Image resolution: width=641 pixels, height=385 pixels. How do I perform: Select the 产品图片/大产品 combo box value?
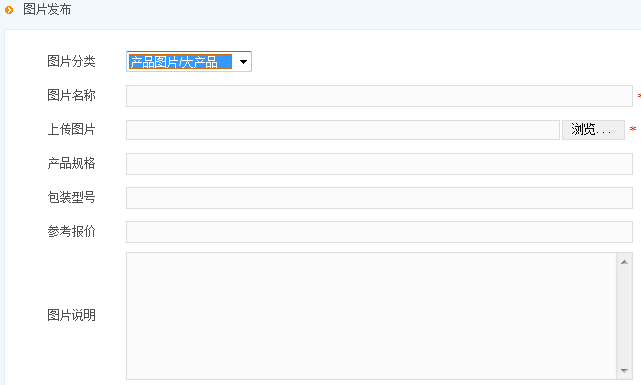(x=180, y=62)
